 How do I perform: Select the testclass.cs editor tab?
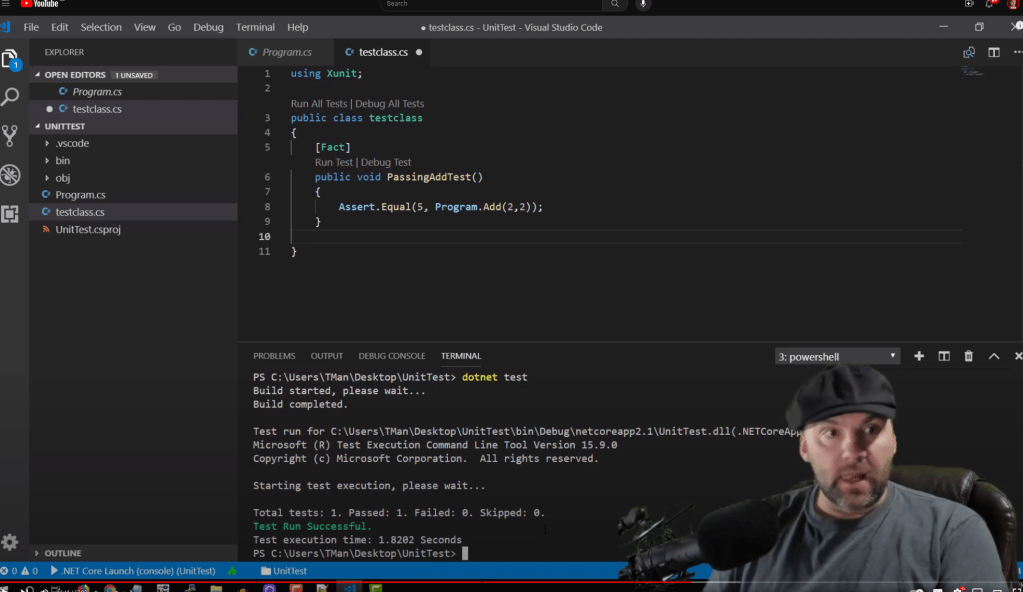click(383, 52)
